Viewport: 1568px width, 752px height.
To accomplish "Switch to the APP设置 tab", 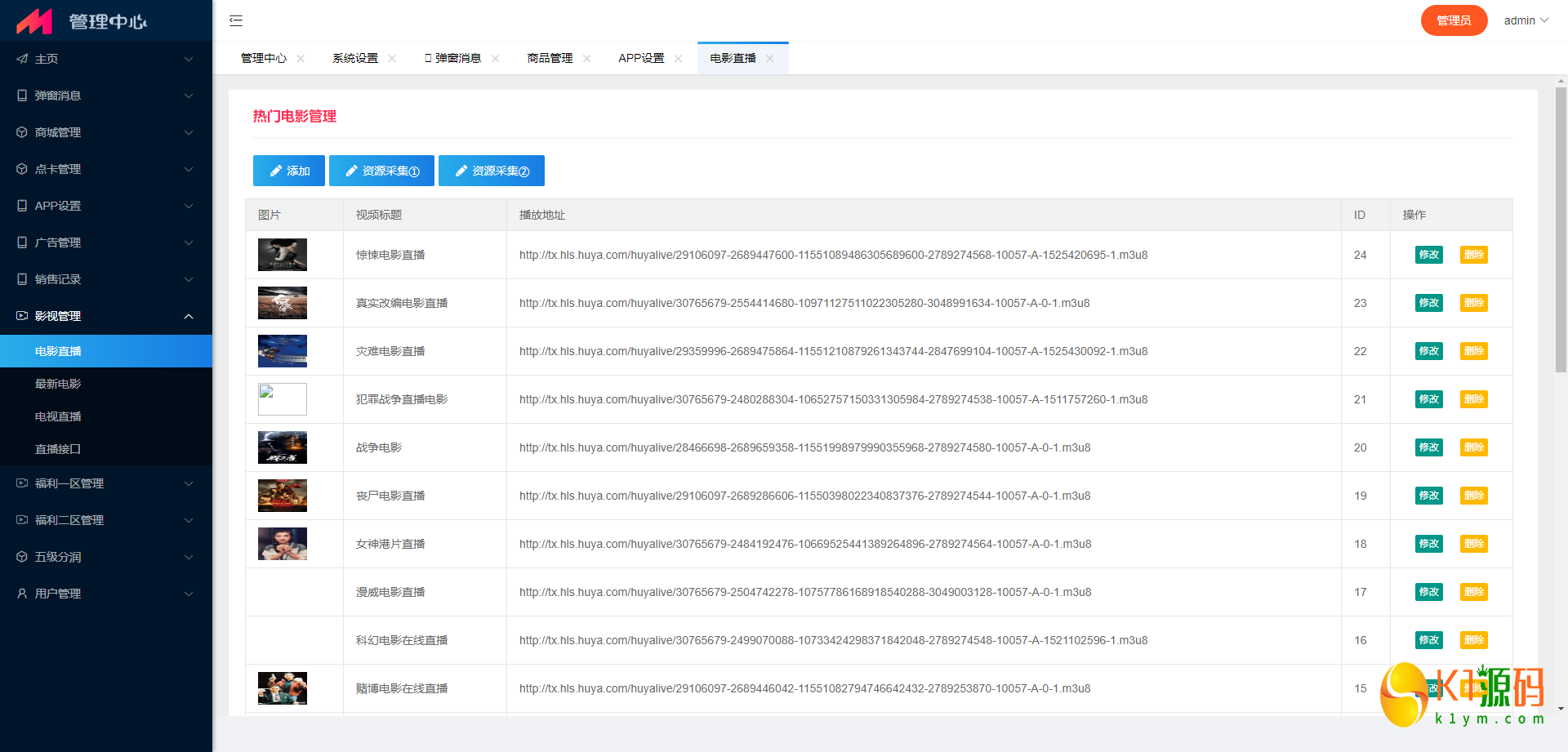I will 641,59.
